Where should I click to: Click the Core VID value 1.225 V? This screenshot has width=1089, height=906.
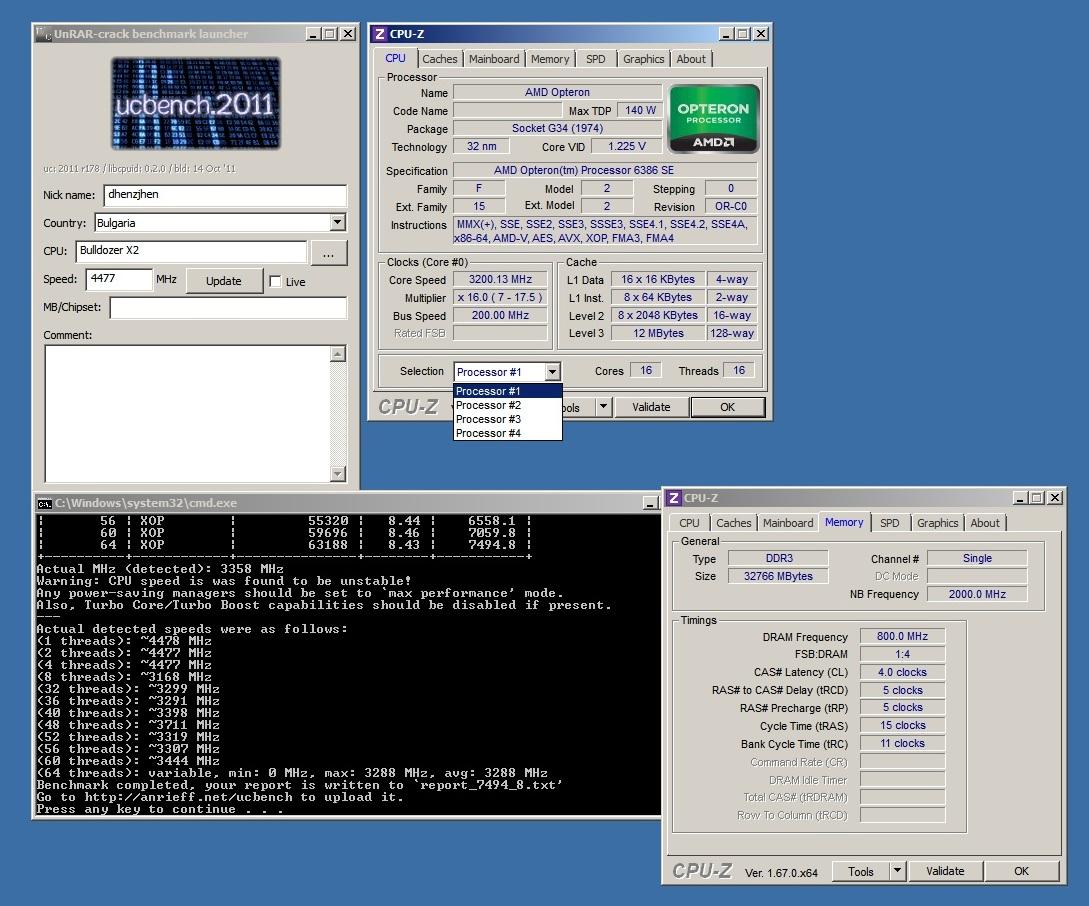[626, 146]
